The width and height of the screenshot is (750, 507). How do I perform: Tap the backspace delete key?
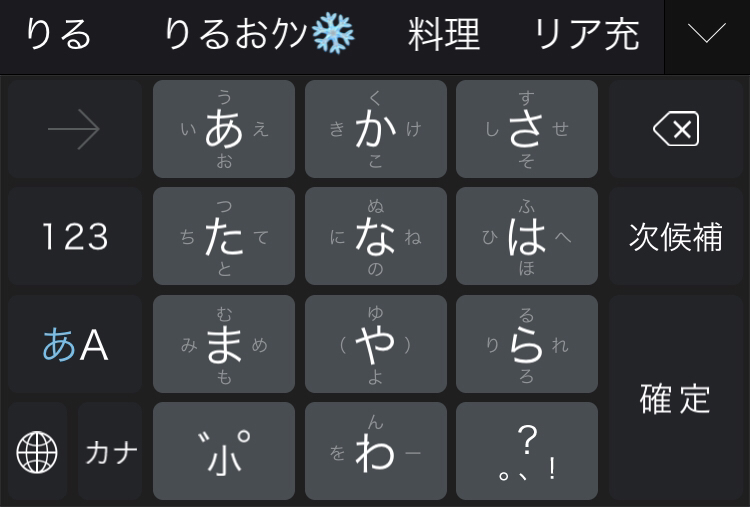676,129
